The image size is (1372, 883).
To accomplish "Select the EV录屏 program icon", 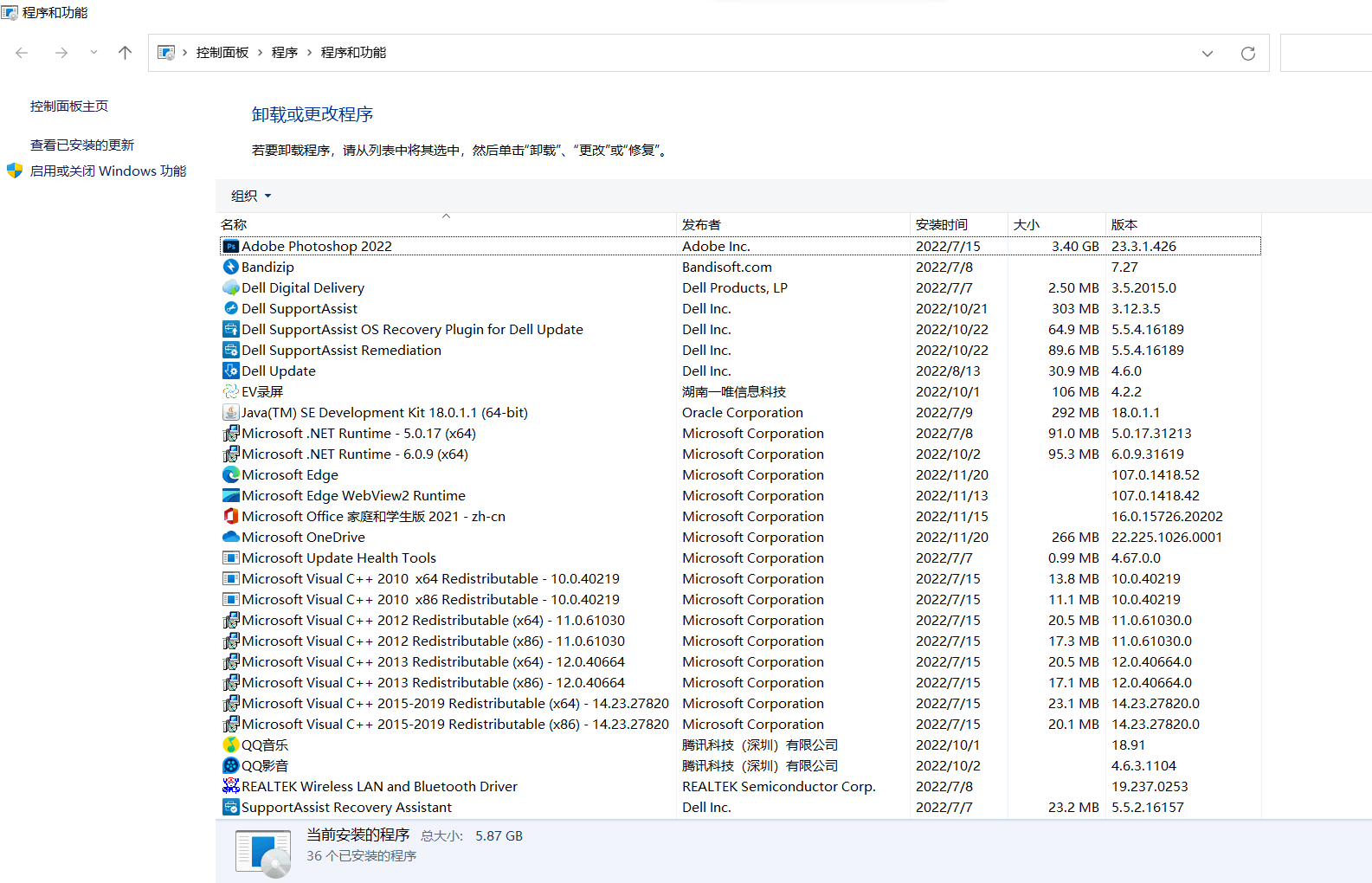I will pos(231,392).
